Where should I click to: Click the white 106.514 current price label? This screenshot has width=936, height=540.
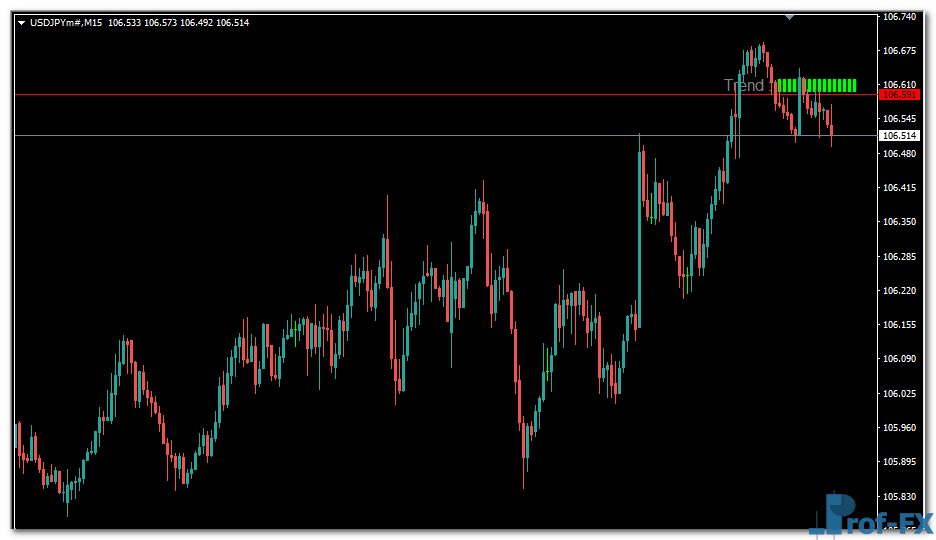pos(899,136)
